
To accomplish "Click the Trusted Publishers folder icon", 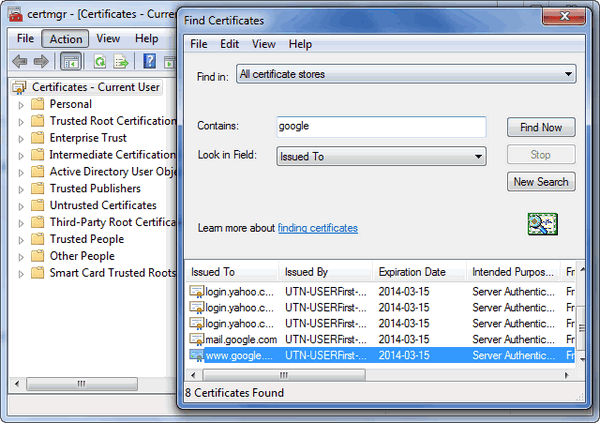I will [x=38, y=188].
